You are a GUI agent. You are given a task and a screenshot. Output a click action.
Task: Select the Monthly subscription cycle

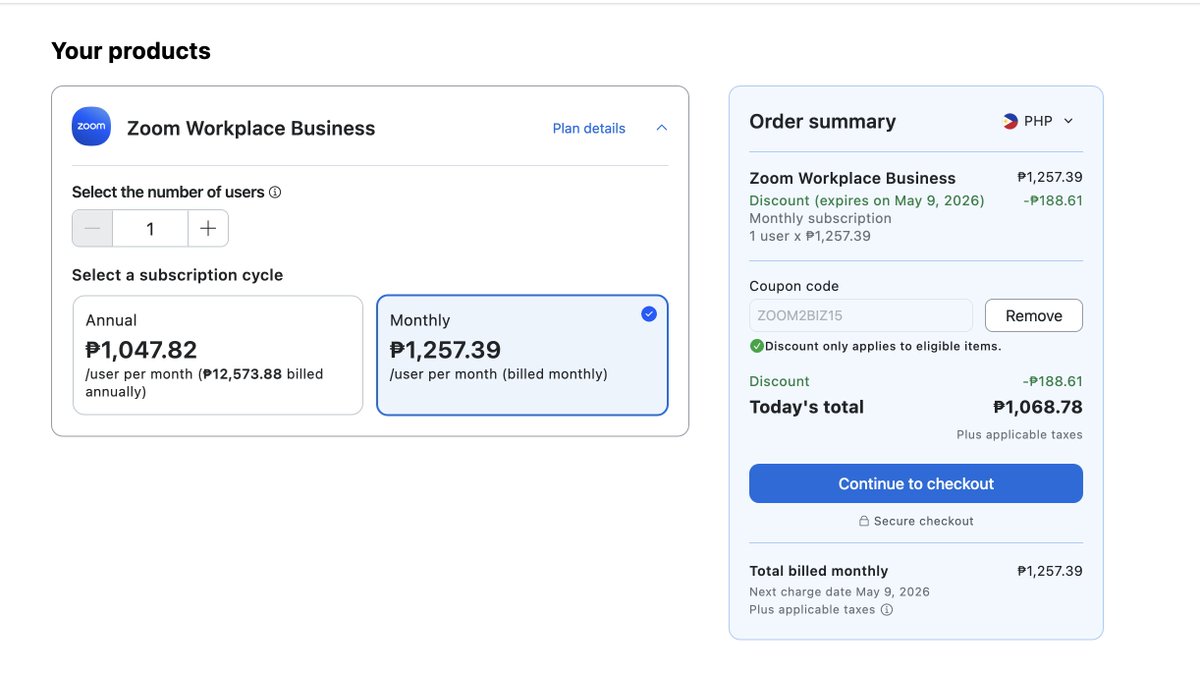522,355
